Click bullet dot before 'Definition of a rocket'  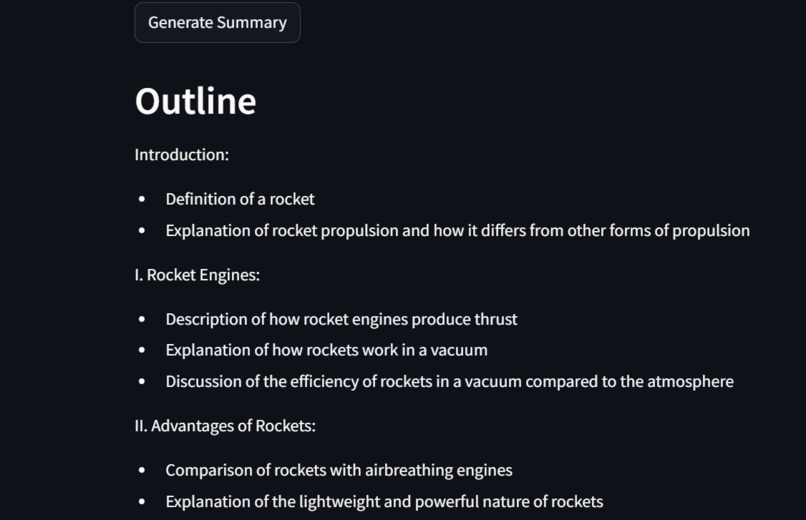pos(142,199)
